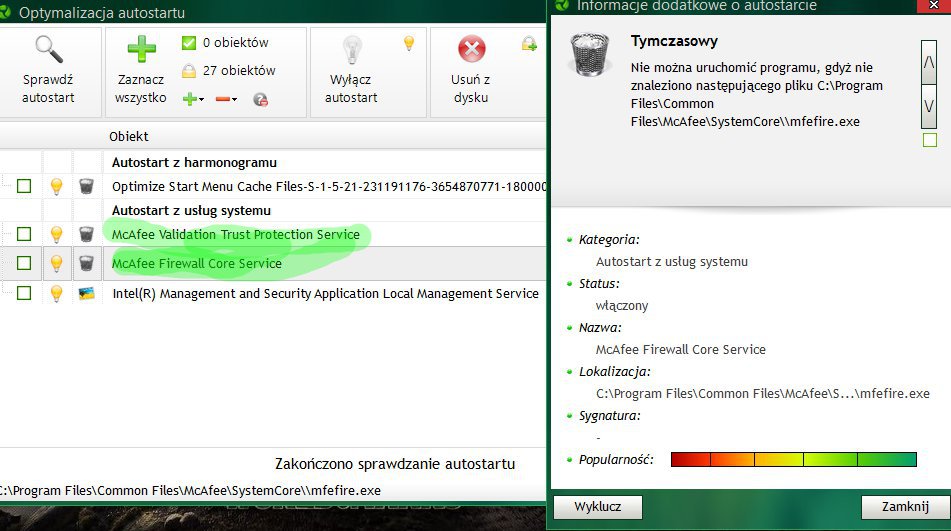Click the padlock with green plus icon

click(x=529, y=44)
